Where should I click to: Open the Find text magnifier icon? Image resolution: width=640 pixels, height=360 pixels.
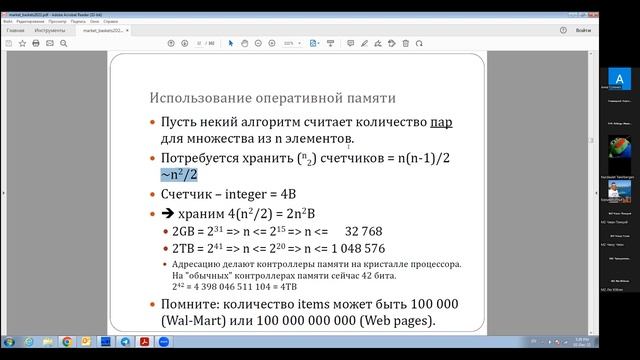[x=64, y=43]
